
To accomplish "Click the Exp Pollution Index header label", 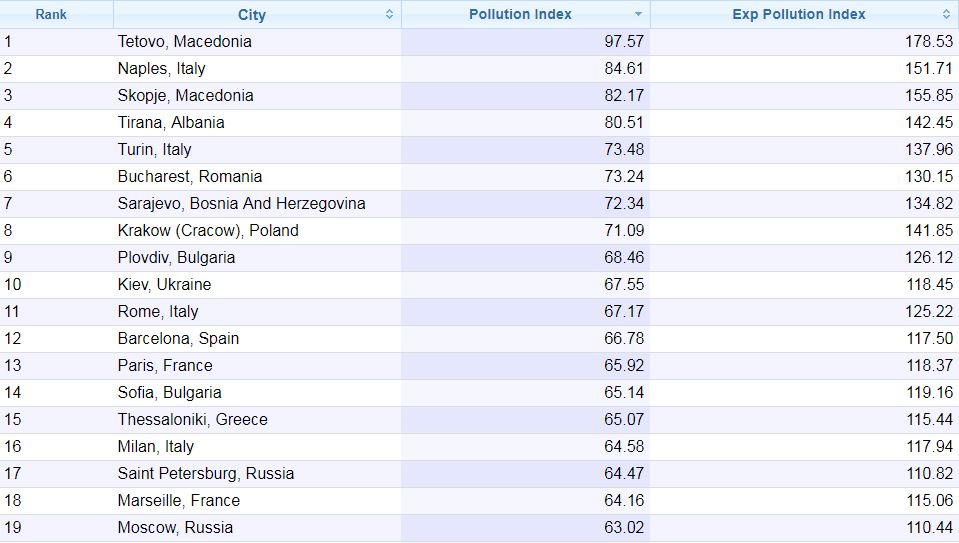I will tap(798, 15).
